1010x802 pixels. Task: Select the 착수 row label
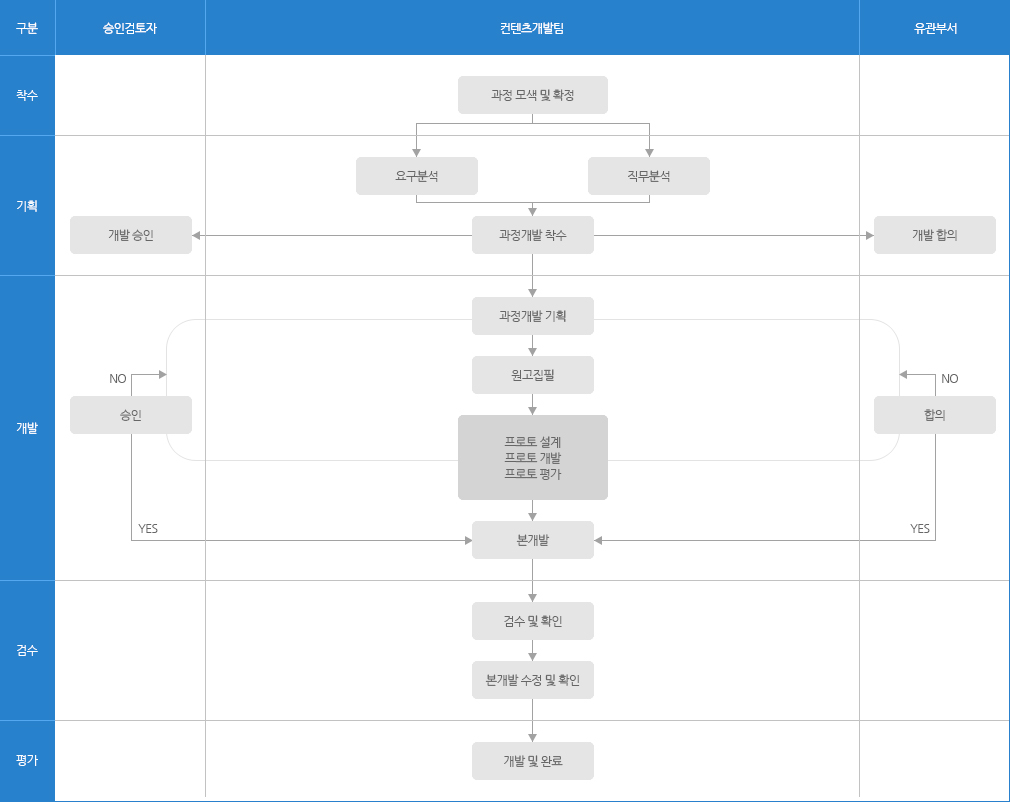click(x=27, y=95)
